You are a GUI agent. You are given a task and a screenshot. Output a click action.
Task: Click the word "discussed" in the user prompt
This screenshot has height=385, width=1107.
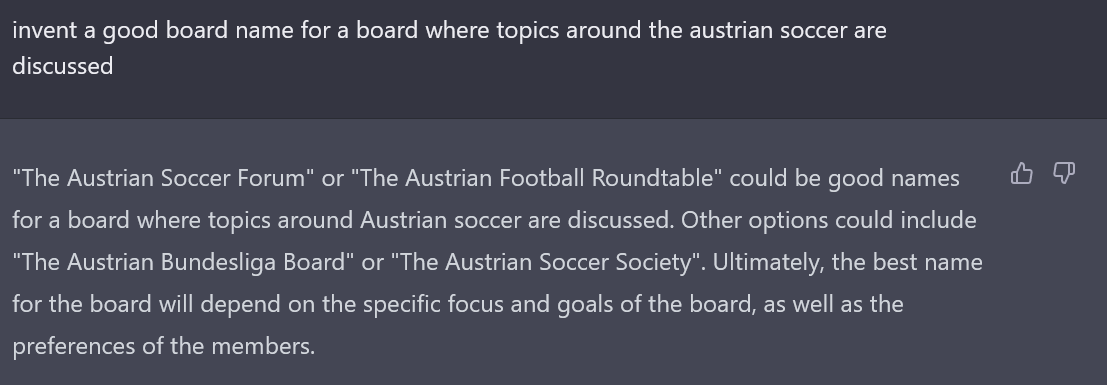click(x=63, y=66)
